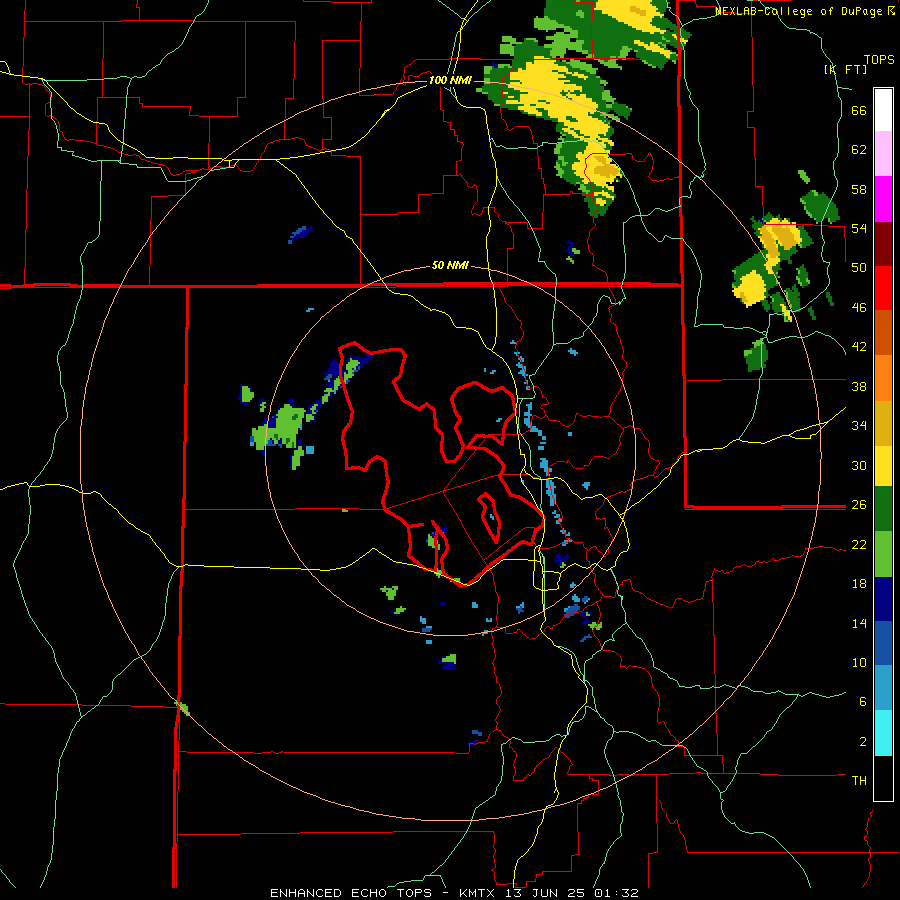Click the legend value '50'

point(859,267)
